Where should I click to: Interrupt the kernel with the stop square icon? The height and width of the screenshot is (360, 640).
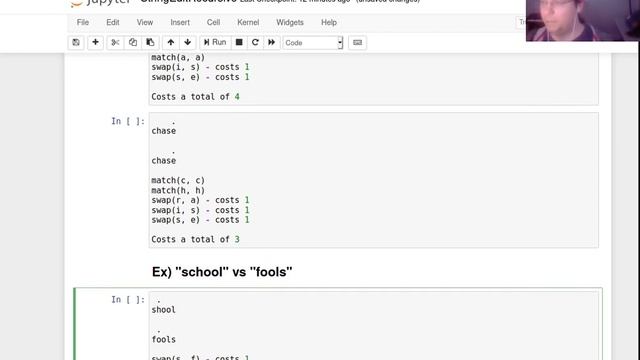click(239, 42)
